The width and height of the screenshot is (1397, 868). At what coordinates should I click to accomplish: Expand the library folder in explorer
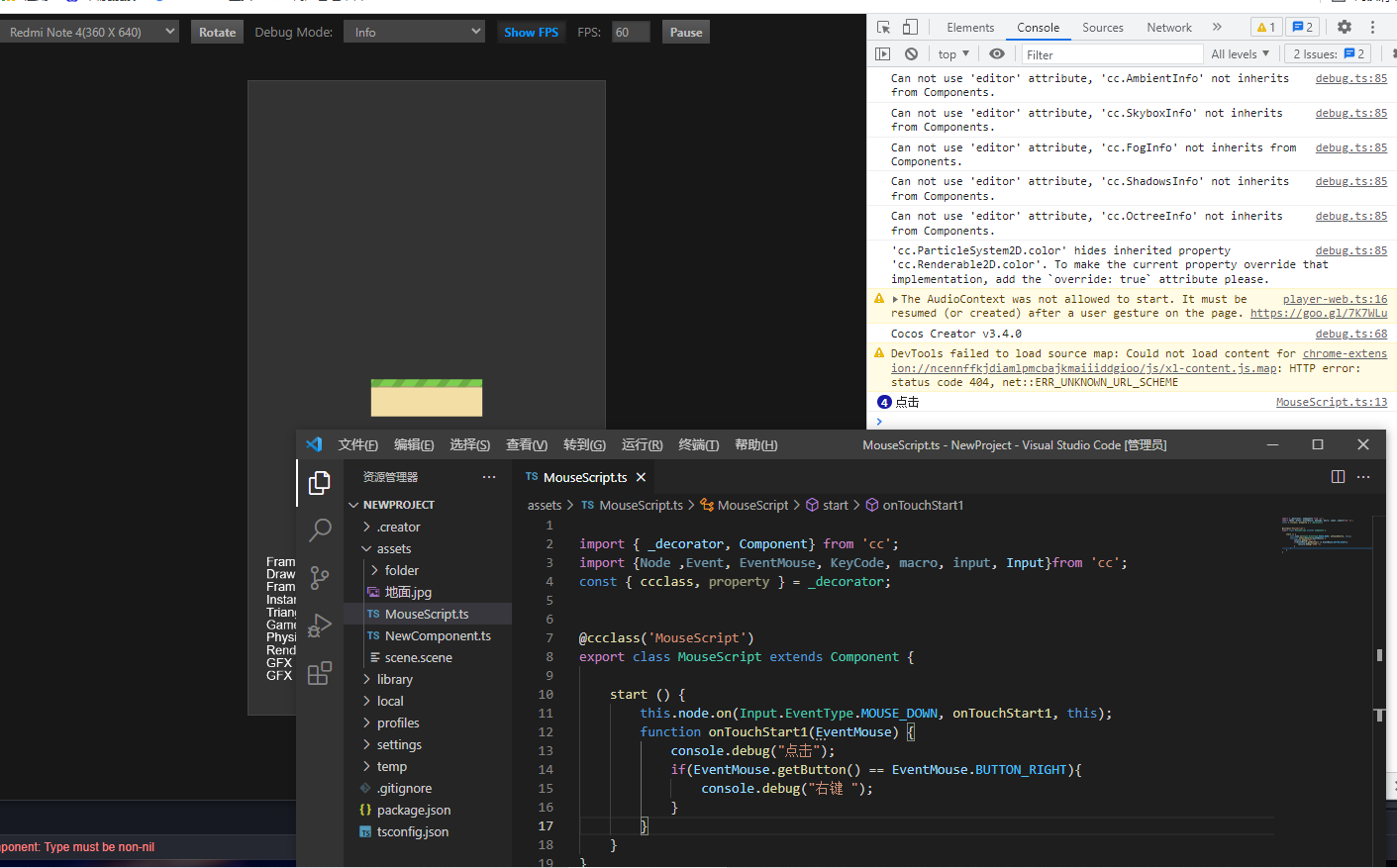pyautogui.click(x=394, y=680)
